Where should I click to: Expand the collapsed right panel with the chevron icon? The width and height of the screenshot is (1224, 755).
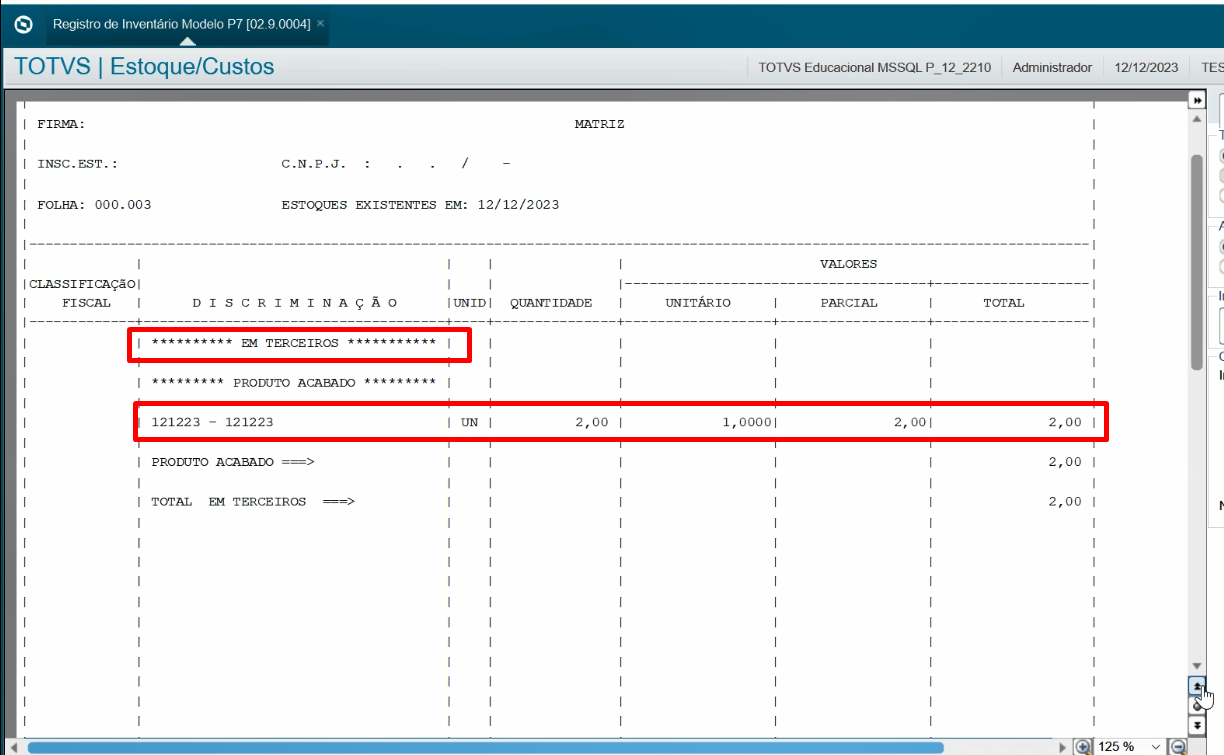click(1197, 98)
